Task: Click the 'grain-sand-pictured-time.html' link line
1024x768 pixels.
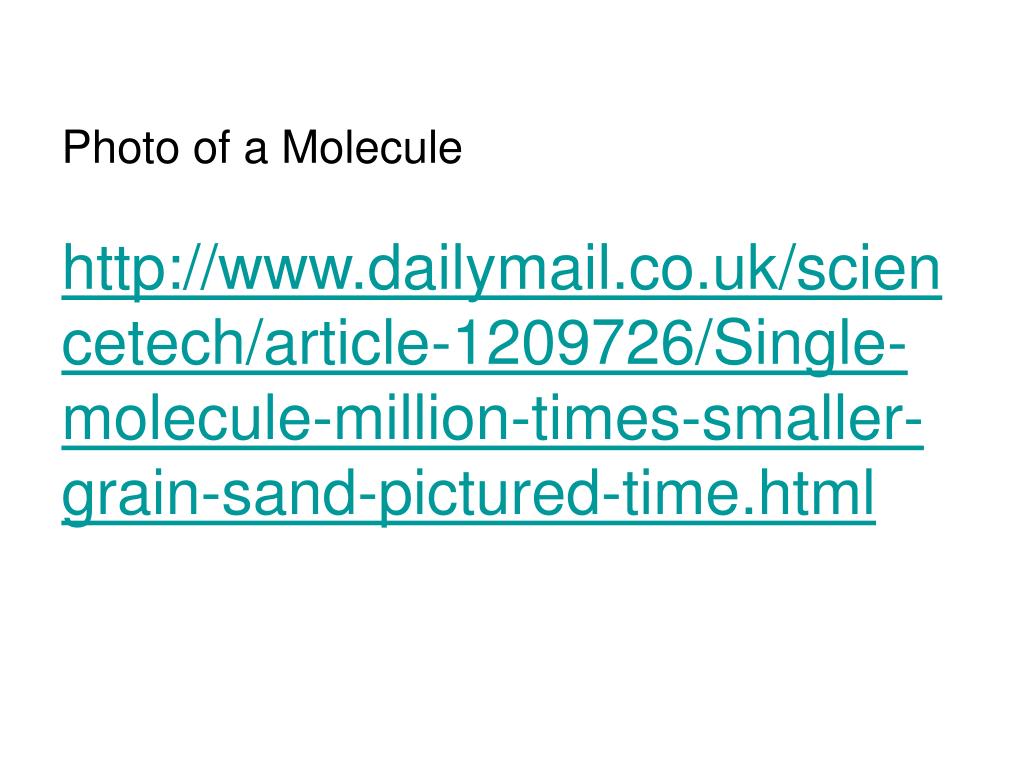Action: [x=468, y=494]
